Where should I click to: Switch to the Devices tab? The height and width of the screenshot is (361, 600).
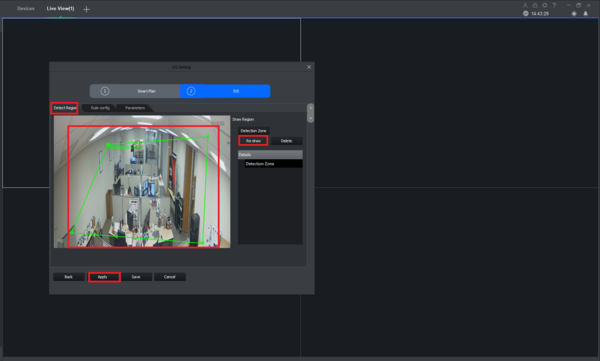tap(26, 8)
